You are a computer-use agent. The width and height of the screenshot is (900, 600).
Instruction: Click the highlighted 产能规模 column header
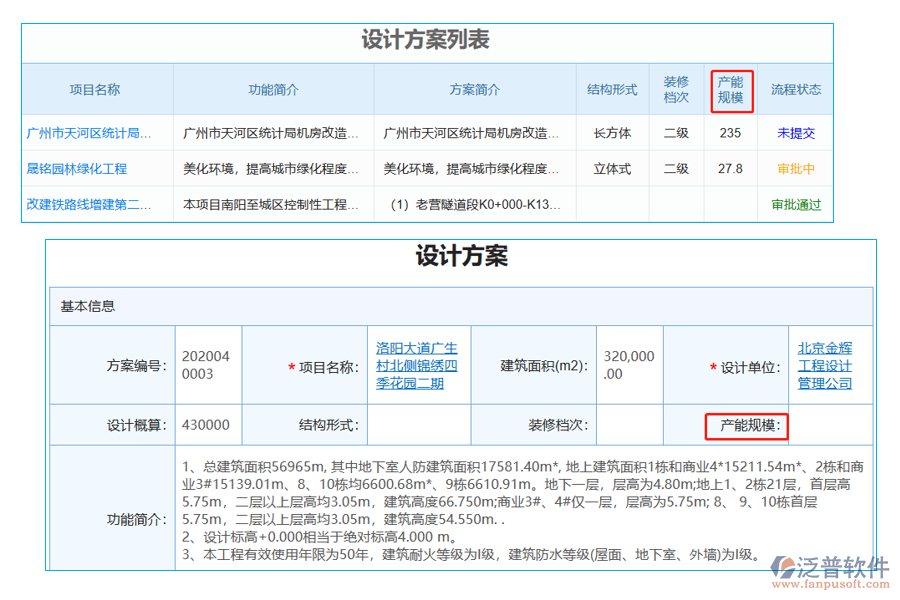click(x=731, y=89)
